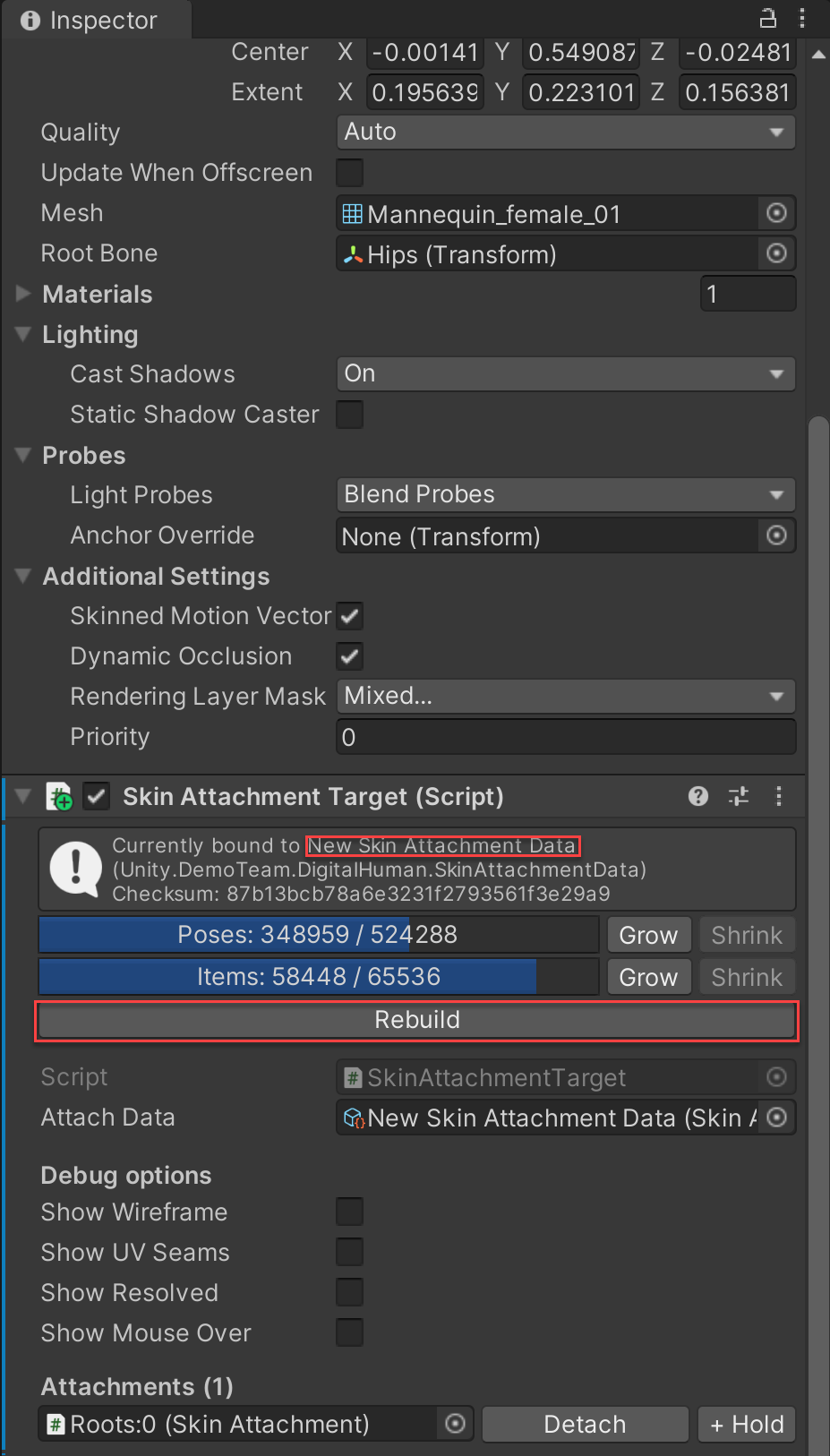Click the Poses progress bar
Viewport: 830px width, 1456px height.
pos(318,935)
